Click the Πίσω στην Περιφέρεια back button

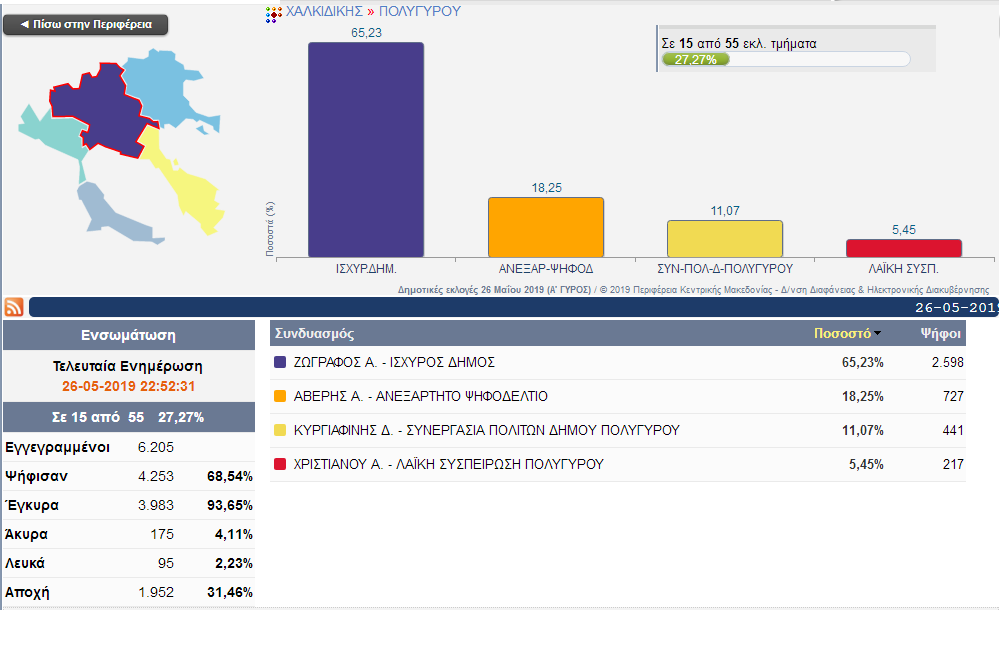(86, 25)
